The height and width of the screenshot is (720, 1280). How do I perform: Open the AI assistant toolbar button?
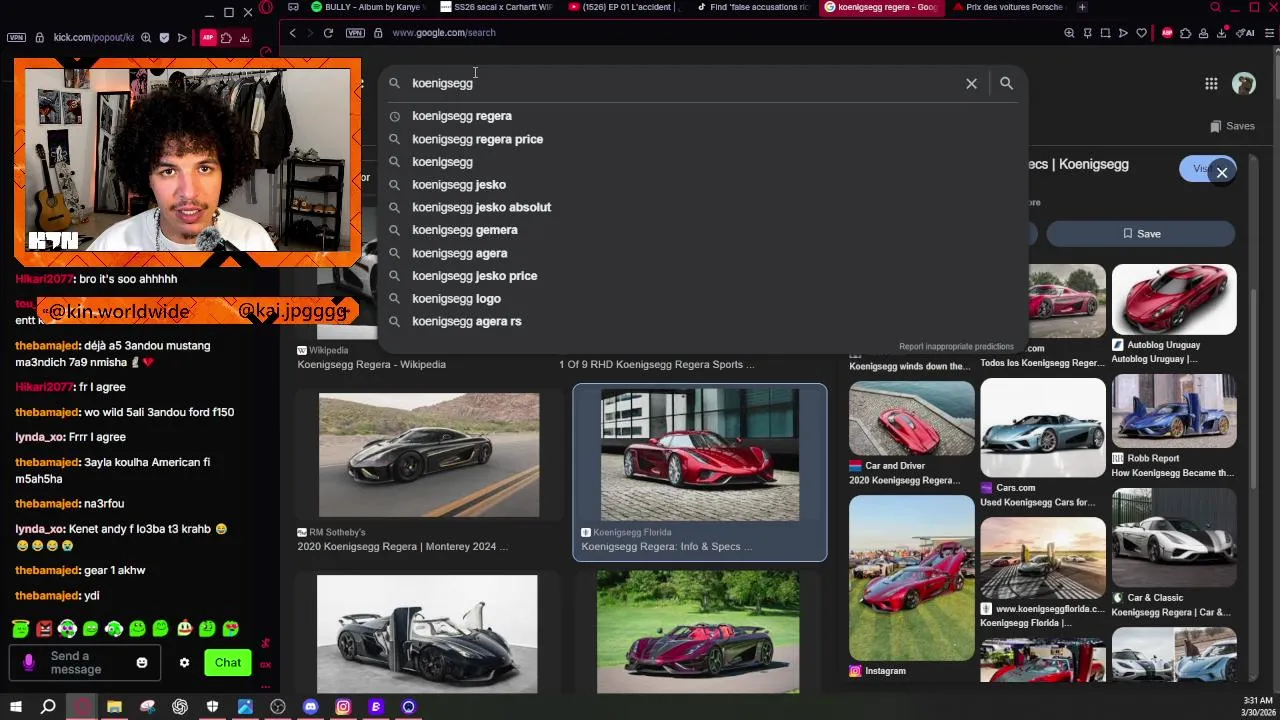pyautogui.click(x=1246, y=33)
